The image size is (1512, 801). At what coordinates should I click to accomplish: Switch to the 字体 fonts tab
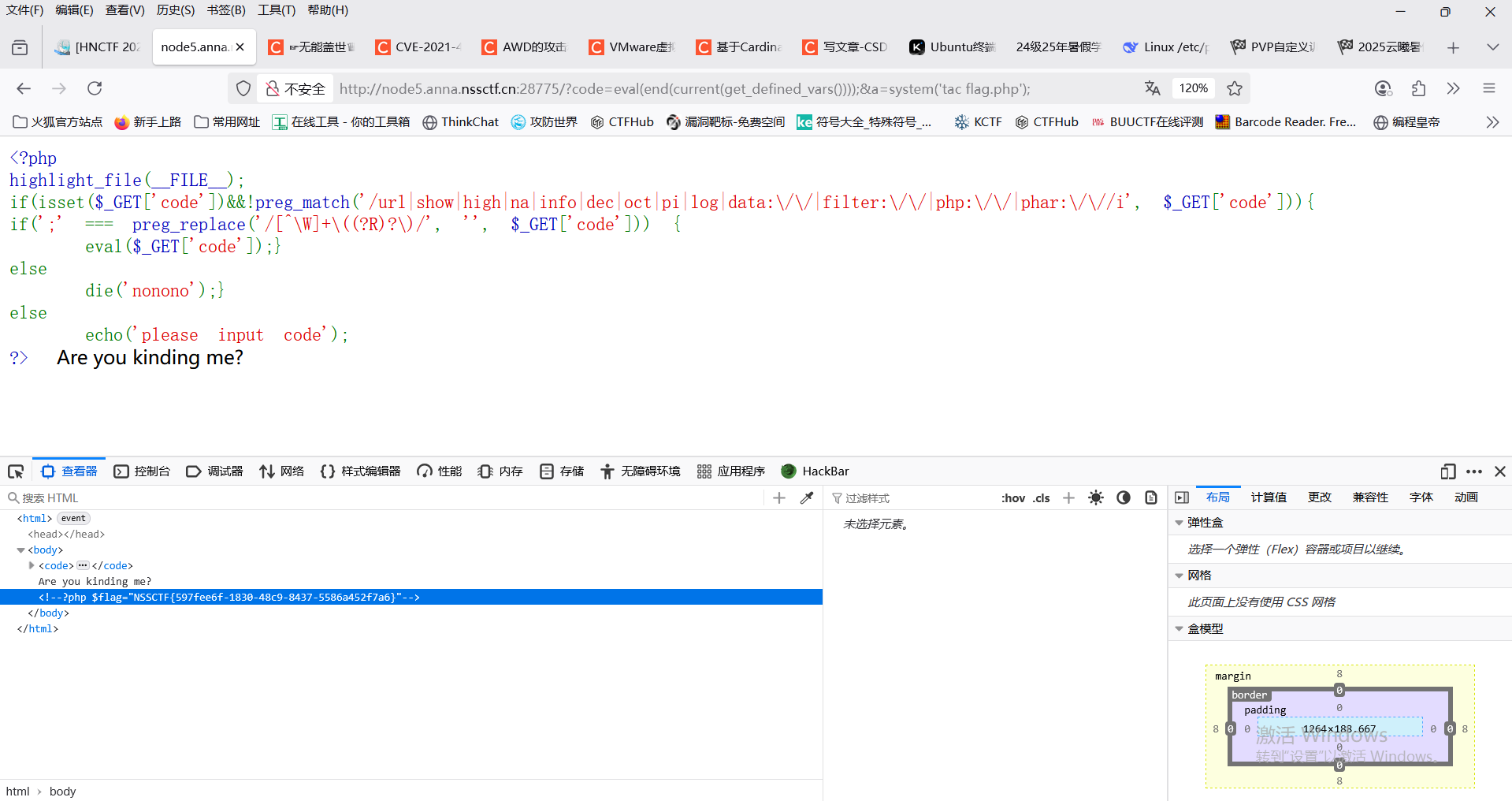(1421, 497)
